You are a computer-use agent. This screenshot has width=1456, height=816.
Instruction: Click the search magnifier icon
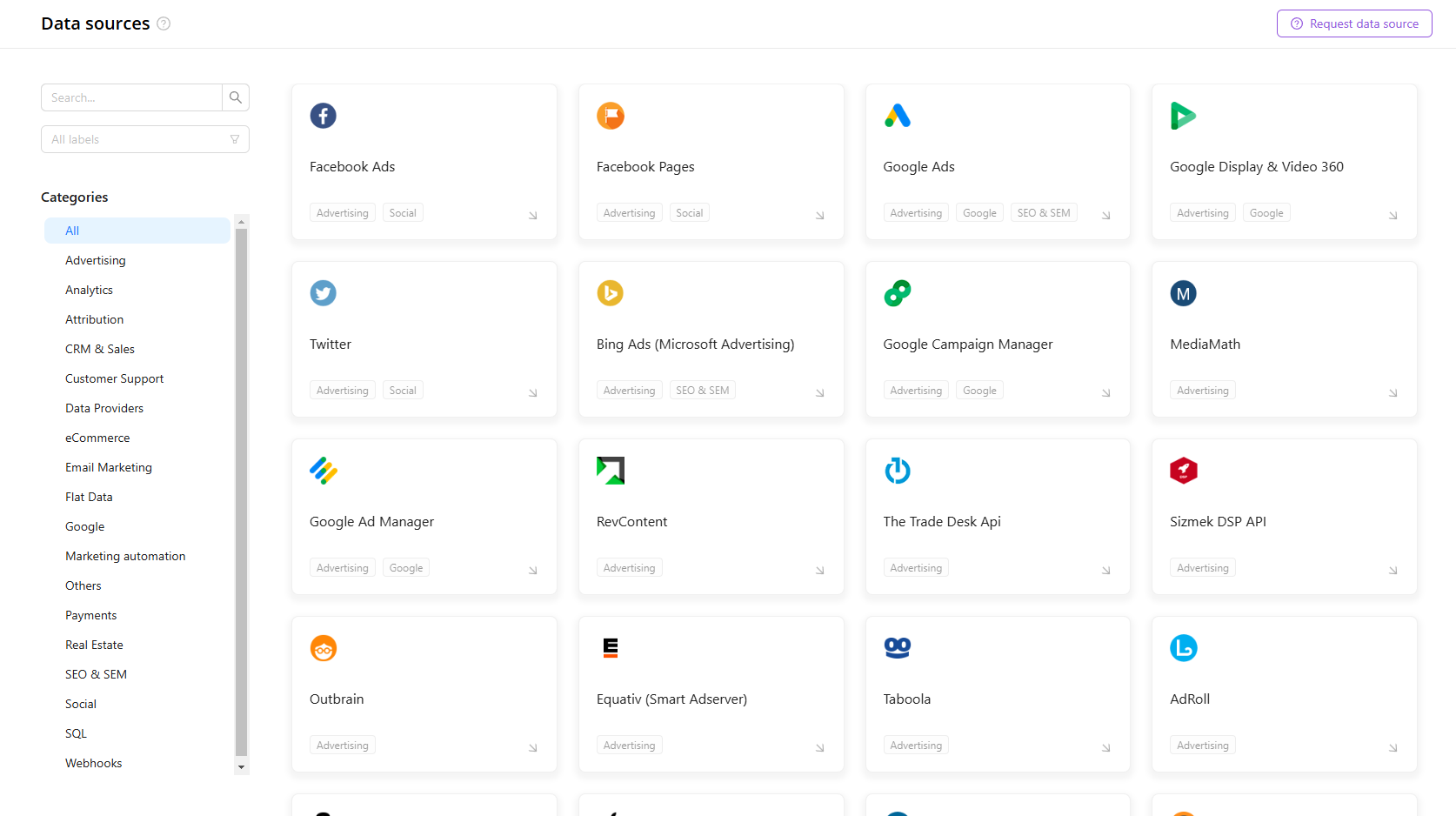[235, 97]
